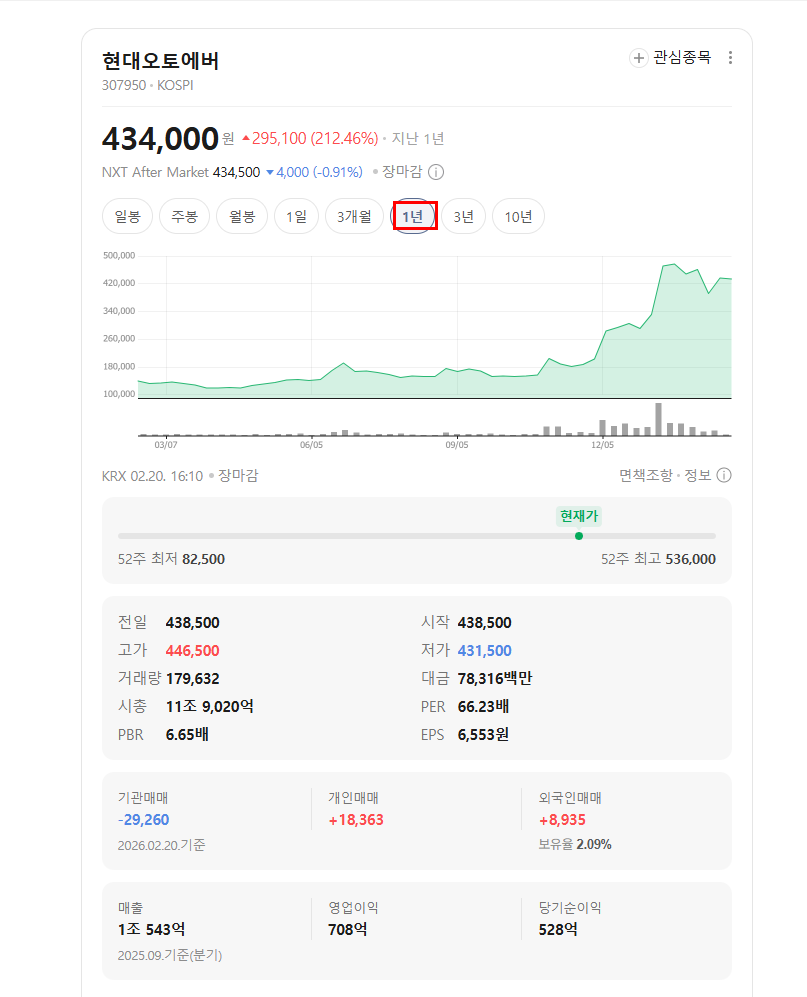The height and width of the screenshot is (997, 807).
Task: Click the 03/07 date label on chart axis
Action: (x=166, y=445)
